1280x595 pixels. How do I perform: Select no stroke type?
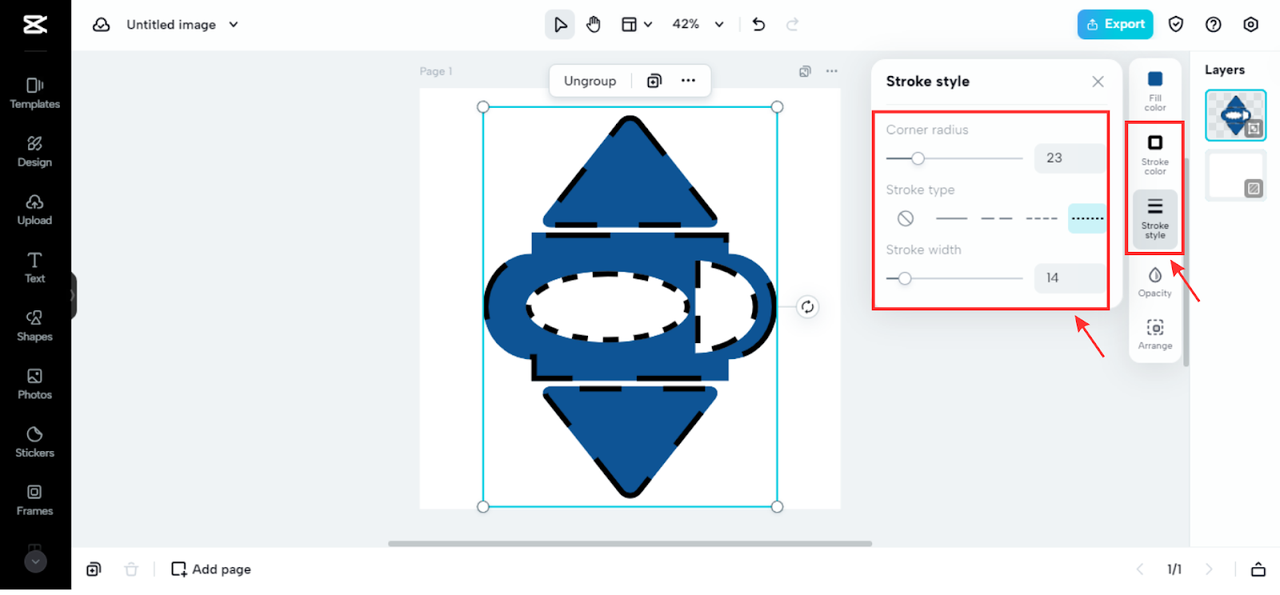[x=906, y=218]
